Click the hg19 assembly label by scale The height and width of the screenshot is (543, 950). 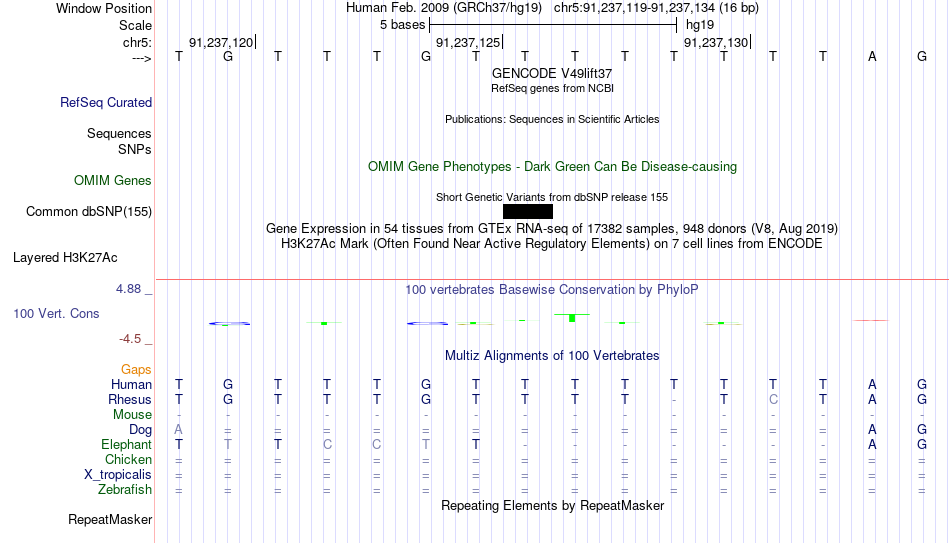point(700,25)
